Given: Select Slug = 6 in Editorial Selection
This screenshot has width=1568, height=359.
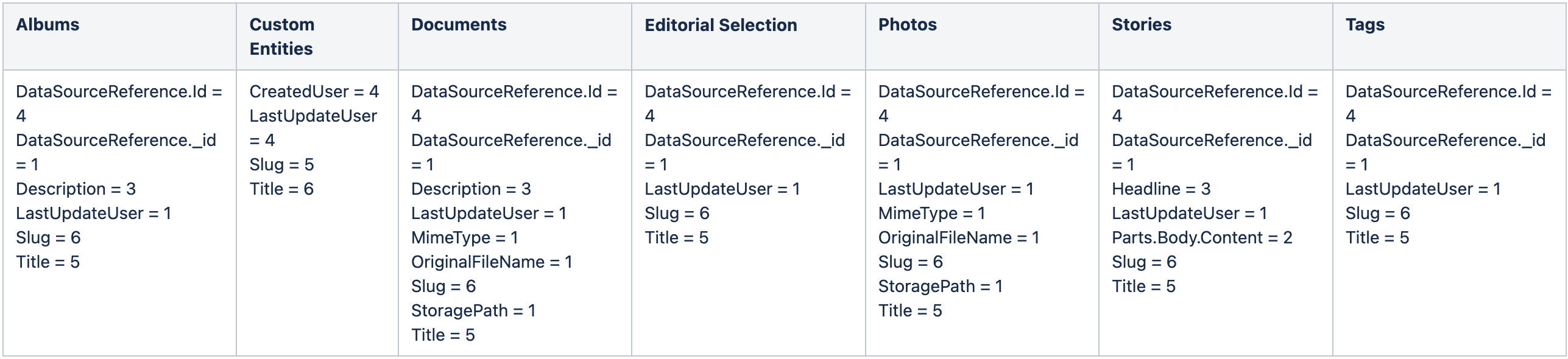Looking at the screenshot, I should click(677, 213).
